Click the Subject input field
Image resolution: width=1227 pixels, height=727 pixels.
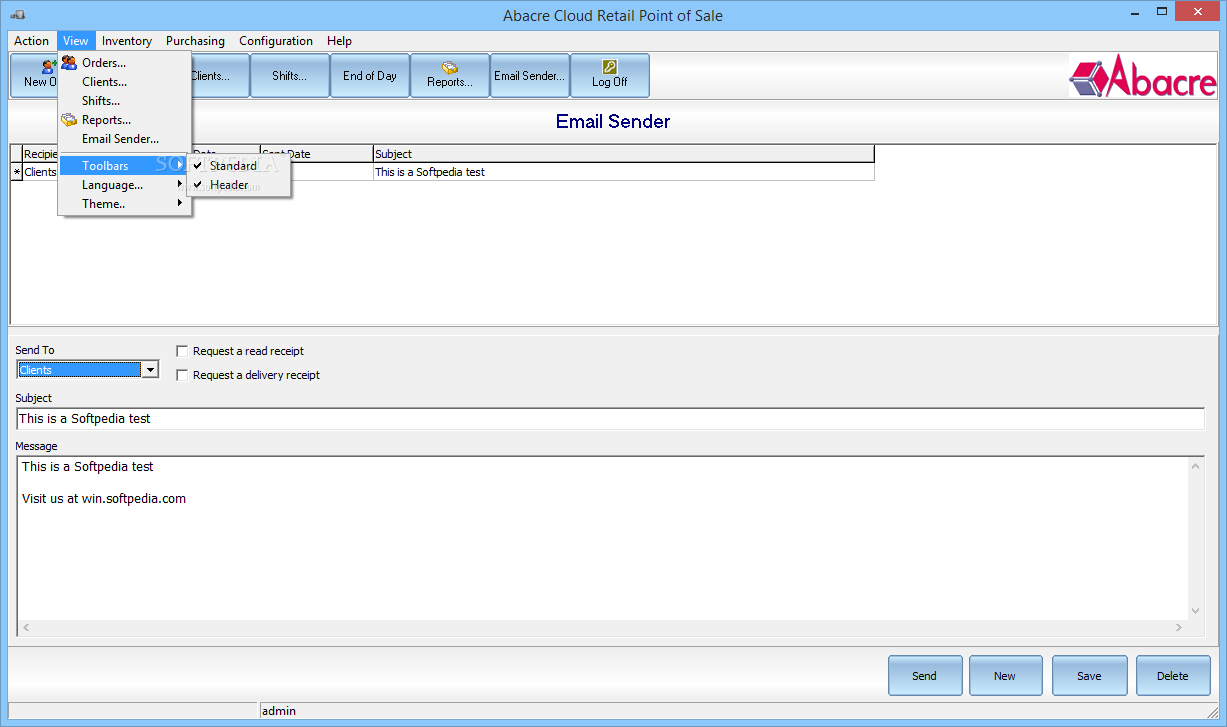pos(610,419)
